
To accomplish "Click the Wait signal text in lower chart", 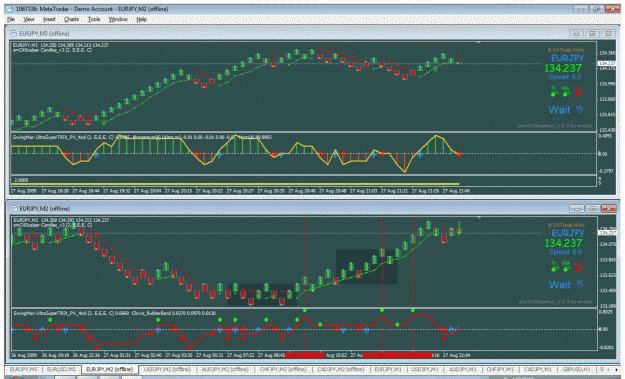I will [x=560, y=285].
